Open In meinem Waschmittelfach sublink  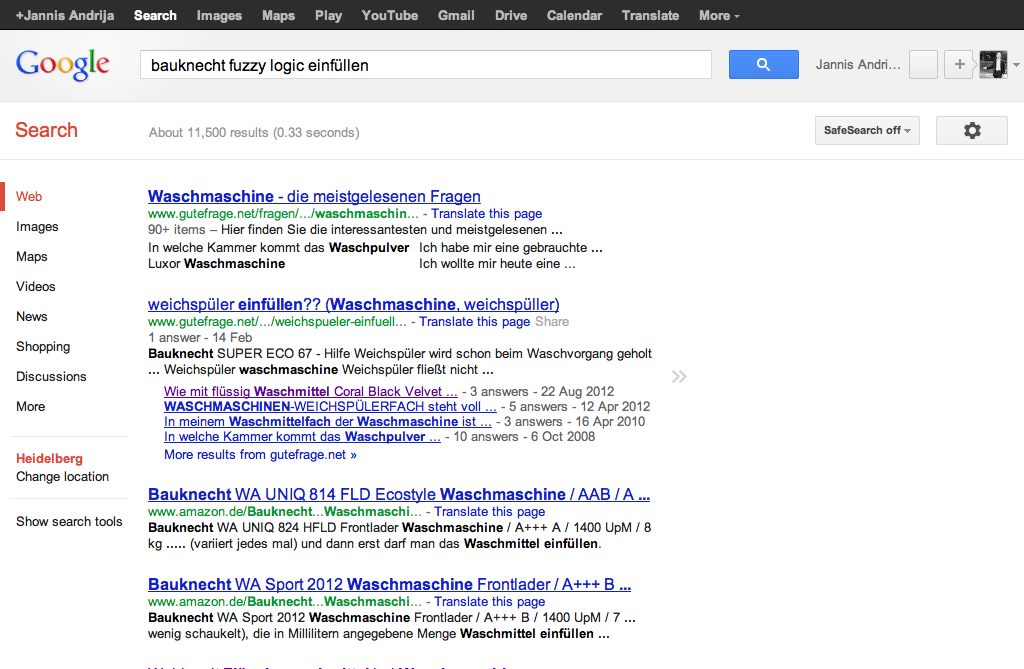(x=328, y=421)
